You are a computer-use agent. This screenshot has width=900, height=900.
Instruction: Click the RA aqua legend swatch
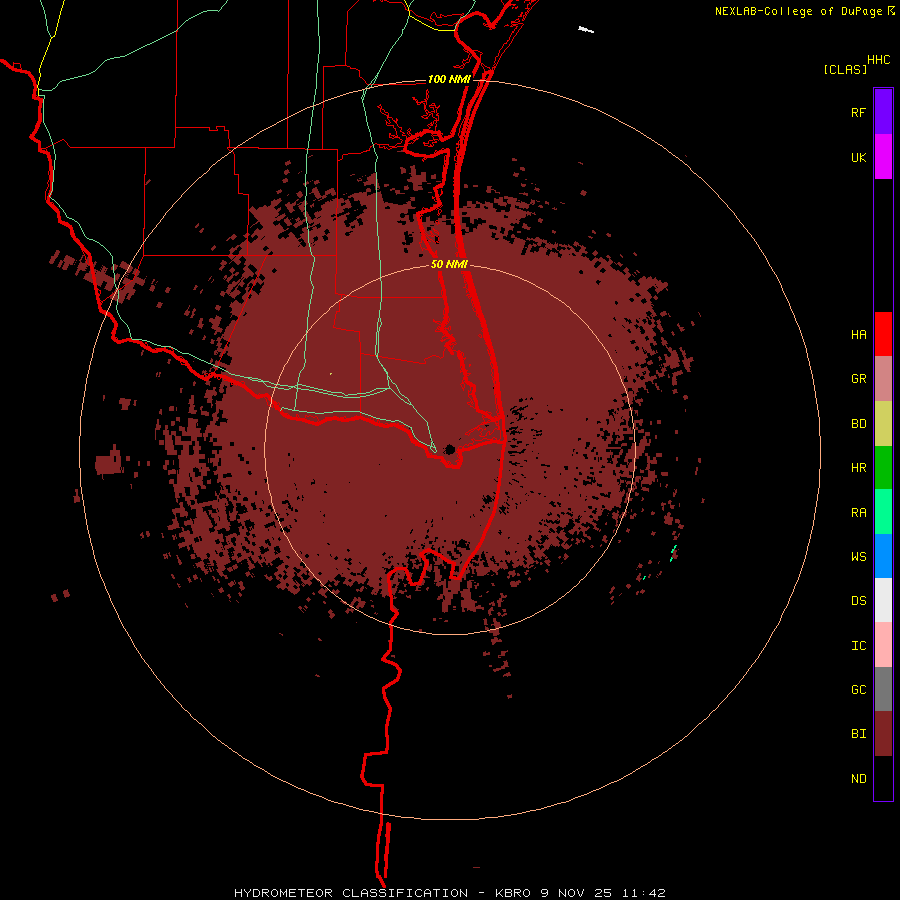(x=883, y=512)
